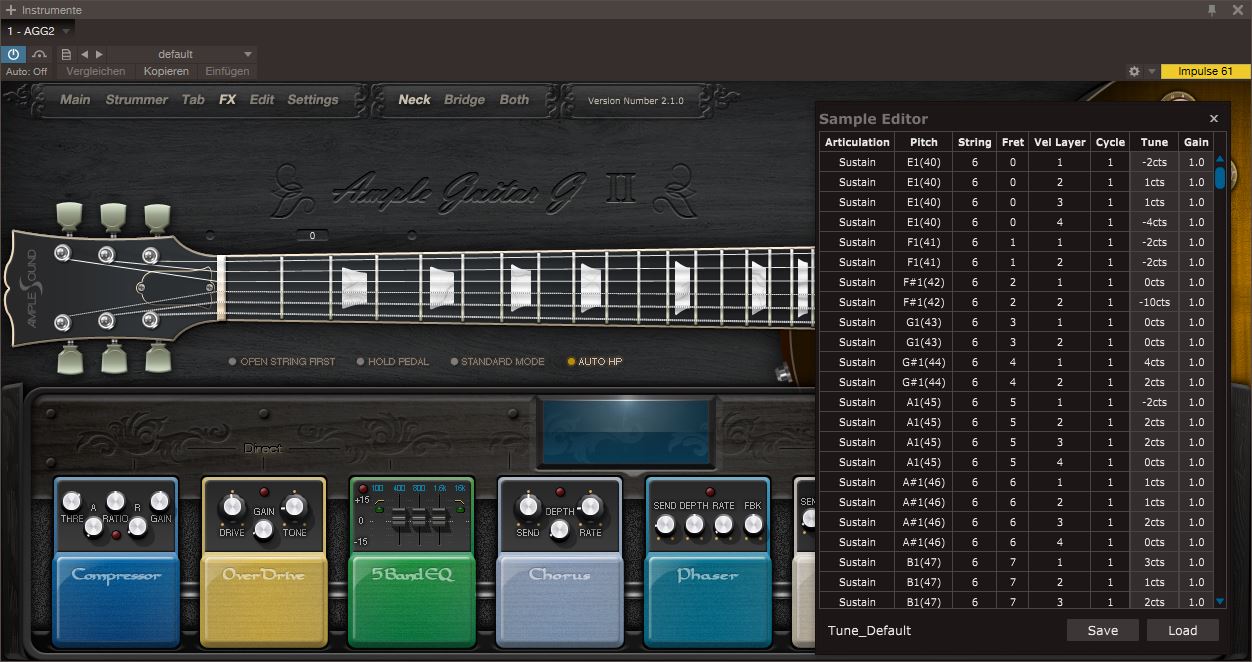Click Sample Editor scrollbar down arrow

coord(1220,602)
